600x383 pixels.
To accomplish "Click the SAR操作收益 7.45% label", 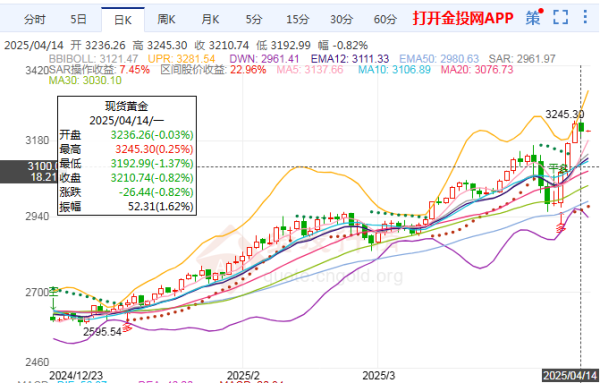I will (x=99, y=70).
